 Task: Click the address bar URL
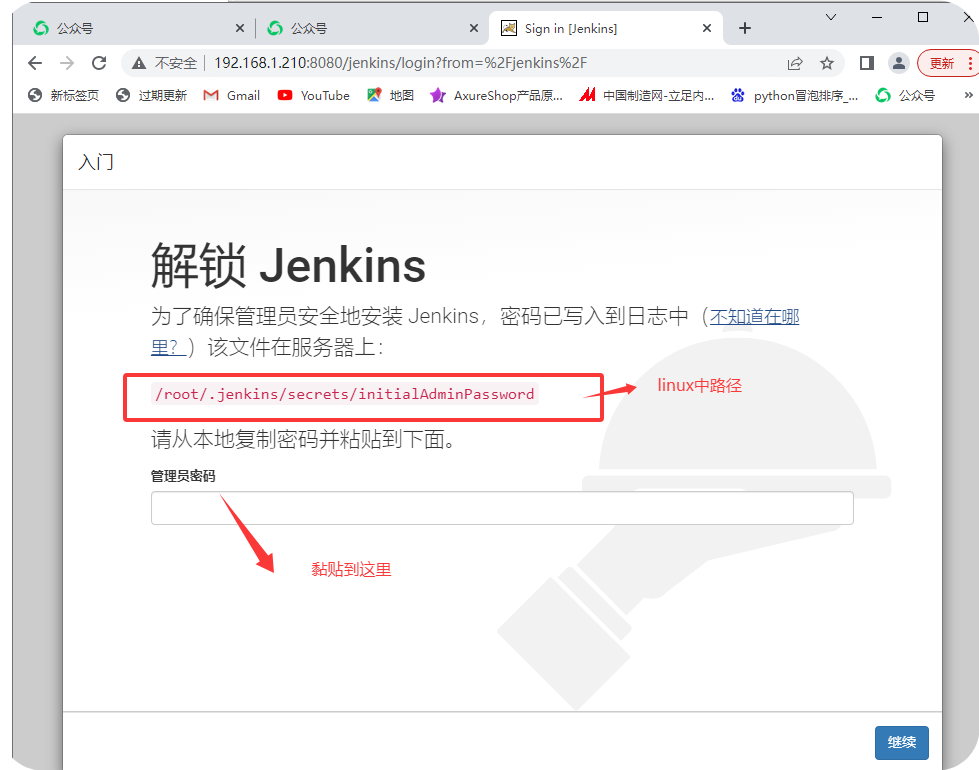[400, 63]
